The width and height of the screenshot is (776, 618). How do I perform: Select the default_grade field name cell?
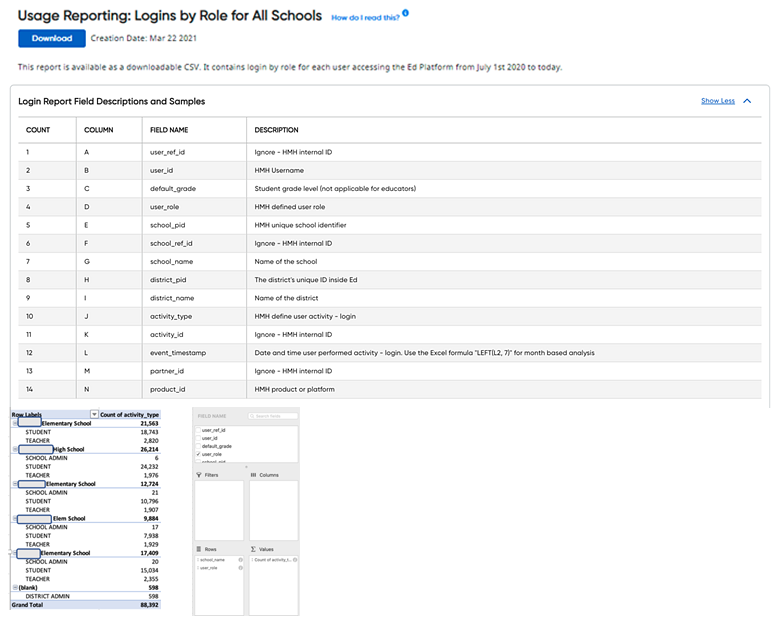[173, 189]
